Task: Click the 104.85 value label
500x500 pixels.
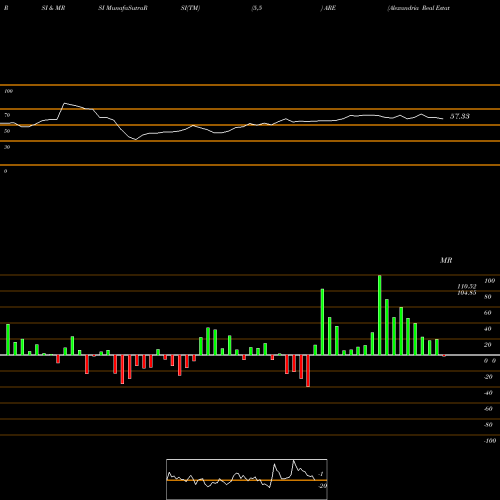Action: coord(467,293)
